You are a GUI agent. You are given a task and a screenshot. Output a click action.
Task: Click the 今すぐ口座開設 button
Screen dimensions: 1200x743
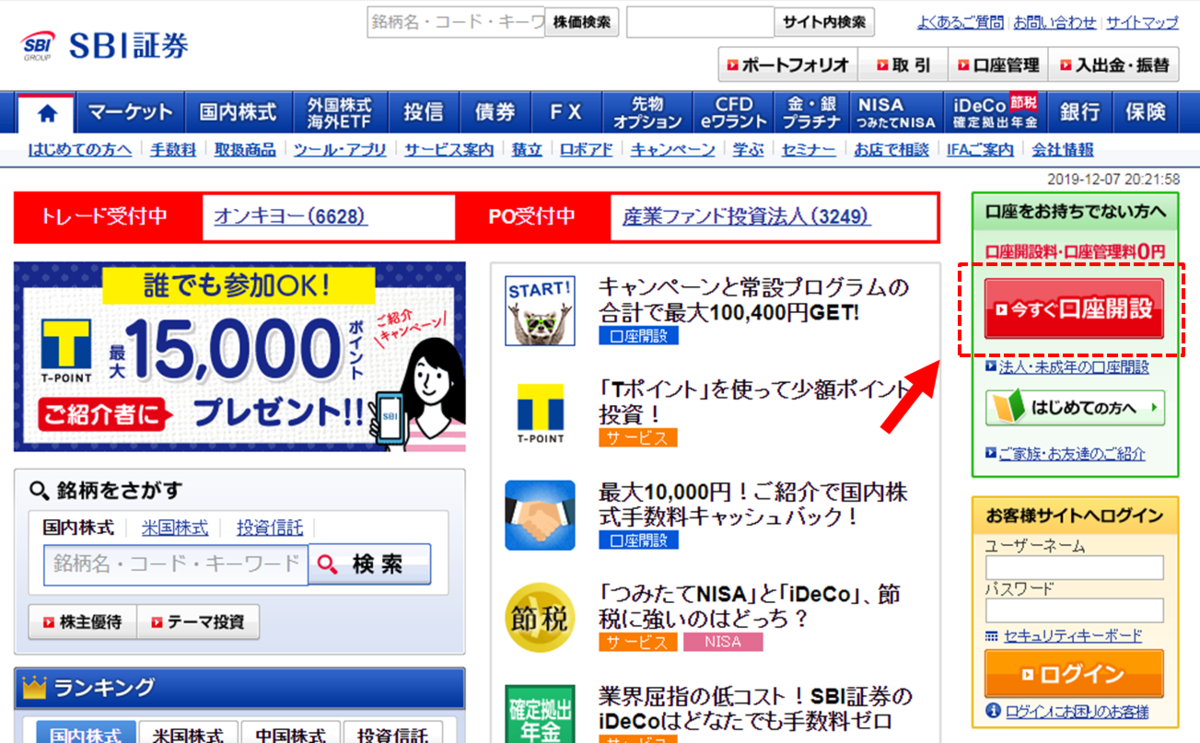pos(1074,308)
